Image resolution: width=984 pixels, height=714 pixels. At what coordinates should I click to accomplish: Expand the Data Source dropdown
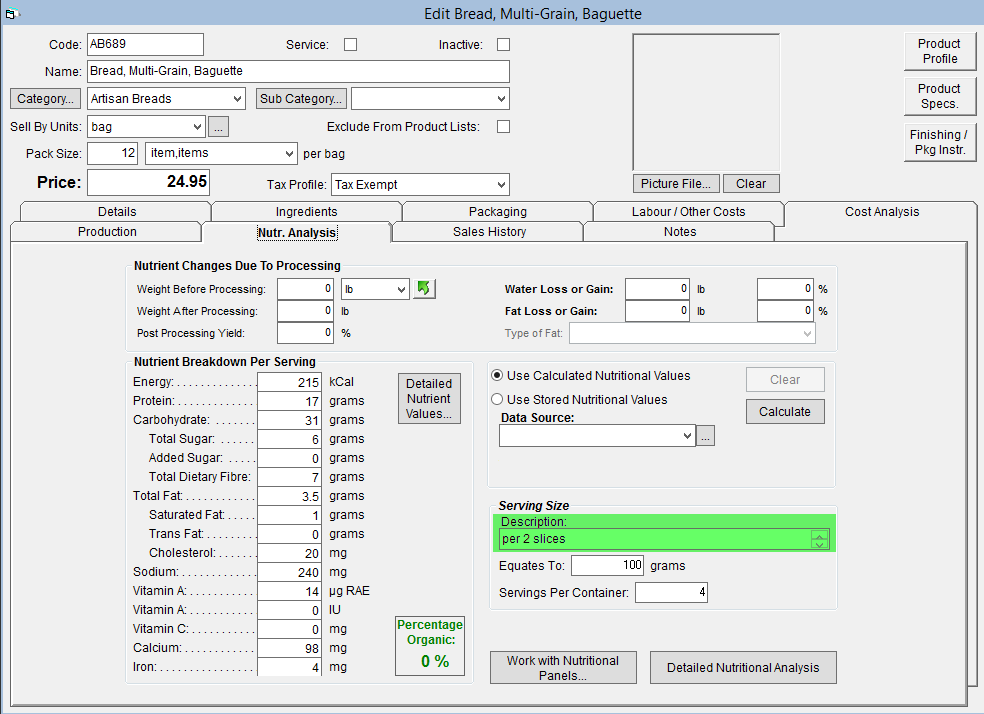(x=687, y=435)
